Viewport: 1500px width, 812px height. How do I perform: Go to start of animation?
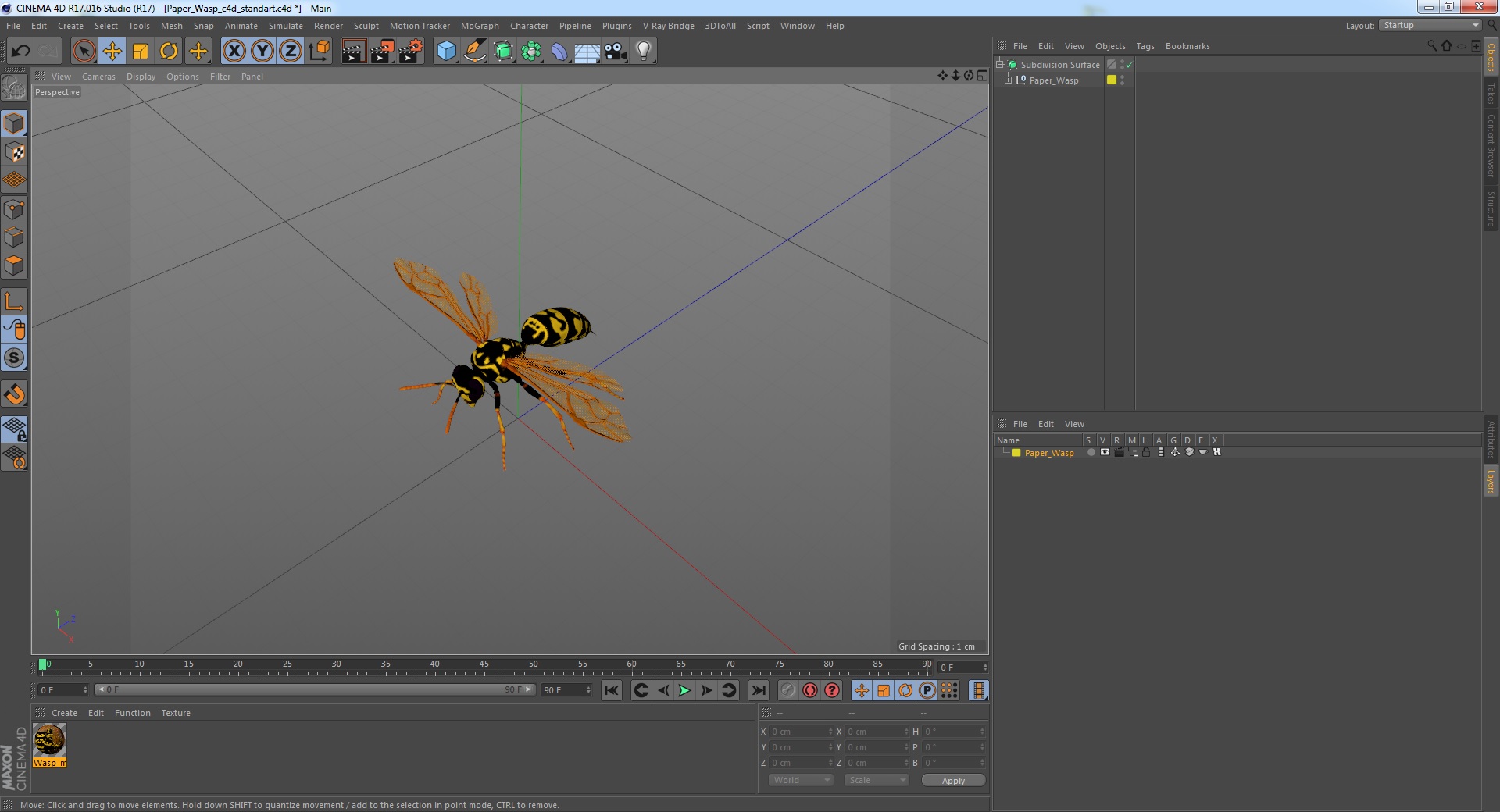click(x=612, y=690)
